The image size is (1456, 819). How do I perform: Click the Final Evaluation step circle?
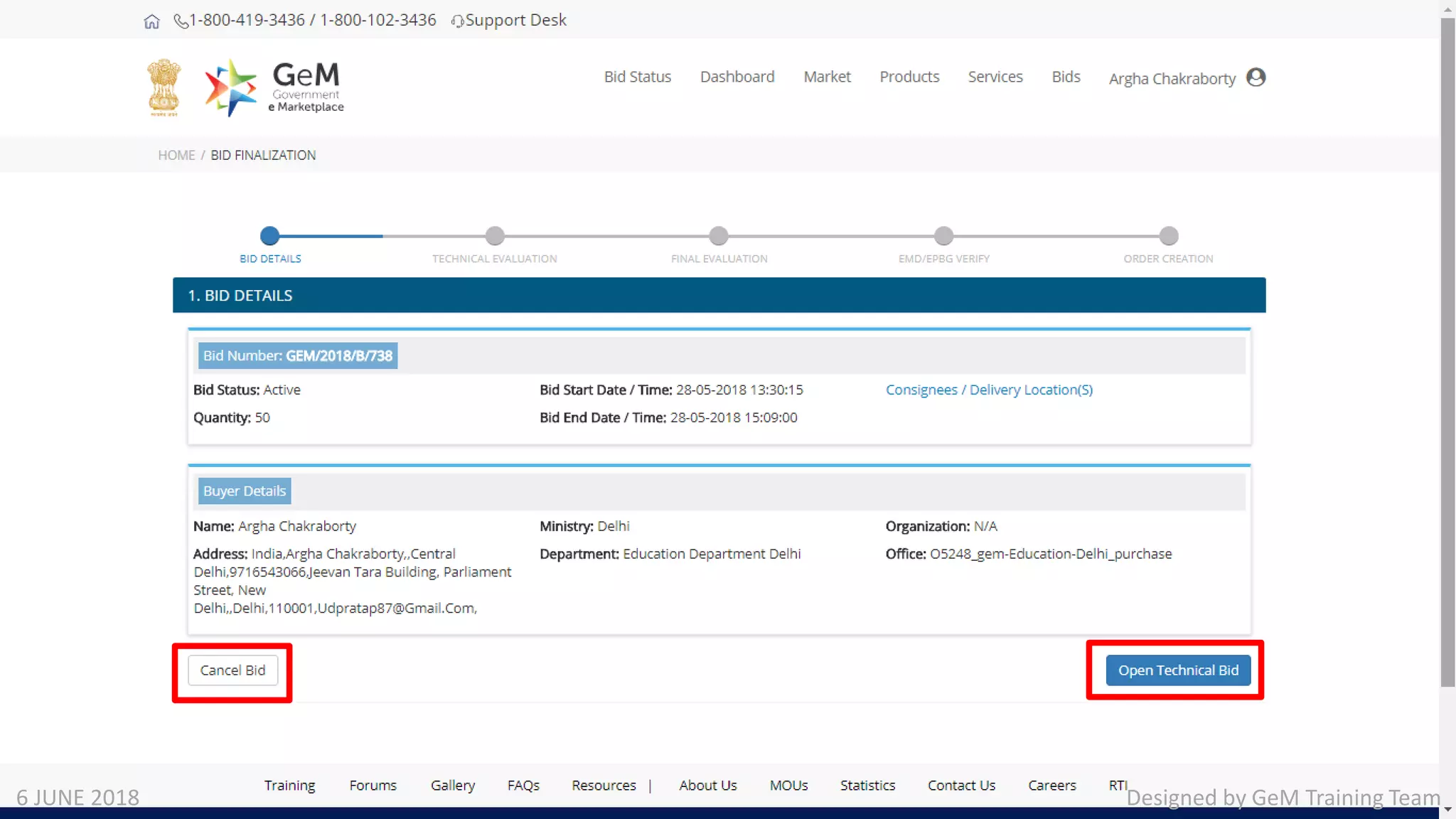[x=719, y=235]
